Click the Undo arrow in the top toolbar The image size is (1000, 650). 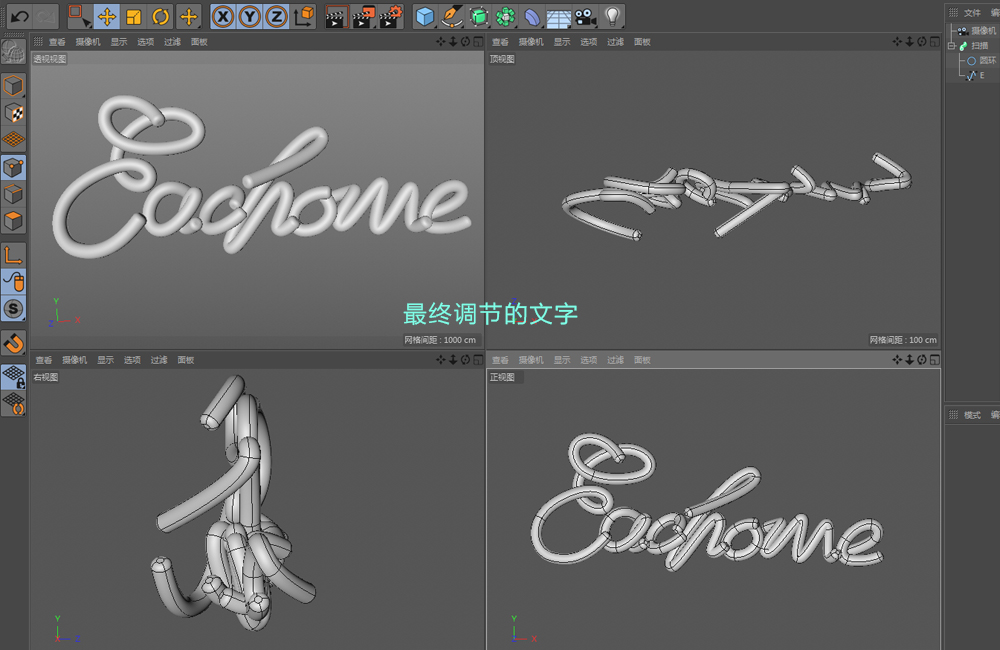point(19,17)
